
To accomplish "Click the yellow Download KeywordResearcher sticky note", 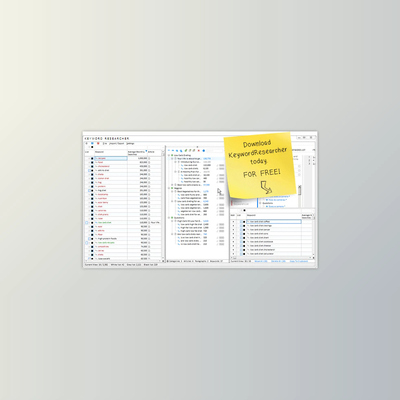I will coord(259,165).
